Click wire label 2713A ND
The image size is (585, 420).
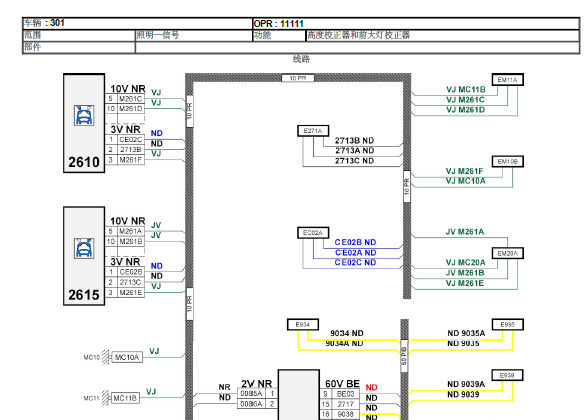point(354,151)
